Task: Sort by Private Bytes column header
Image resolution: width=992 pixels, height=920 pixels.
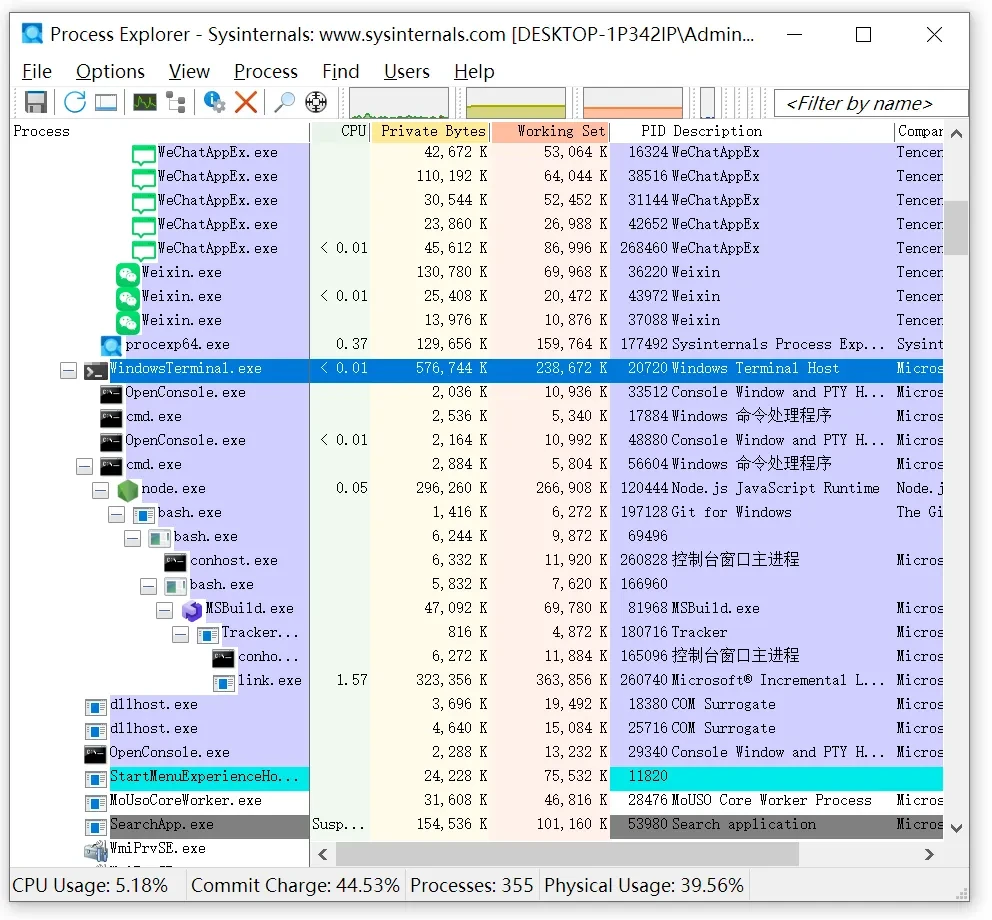Action: point(430,131)
